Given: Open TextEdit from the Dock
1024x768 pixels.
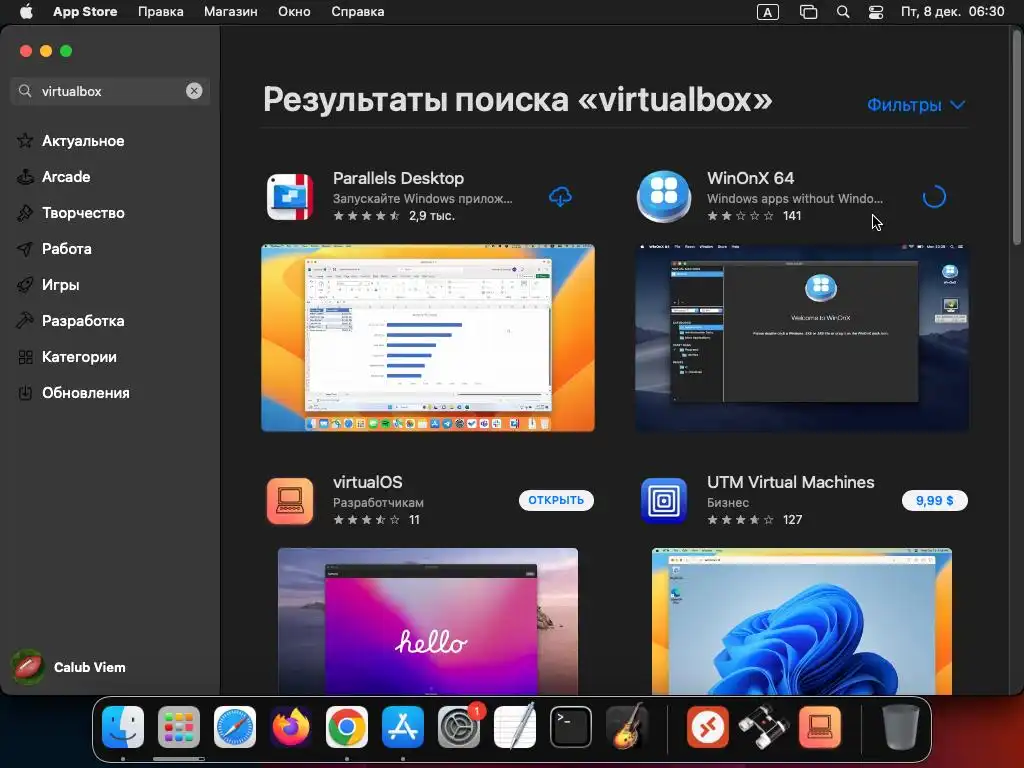Looking at the screenshot, I should click(x=515, y=727).
